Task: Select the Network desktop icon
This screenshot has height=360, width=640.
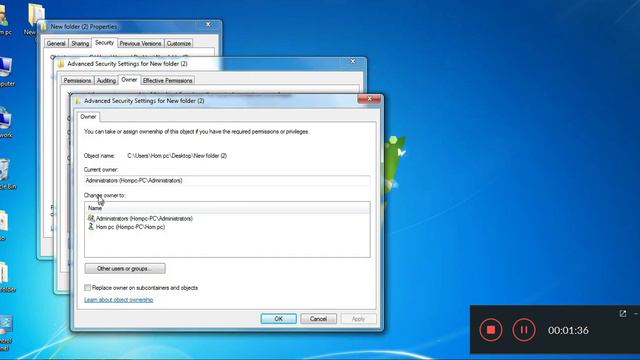Action: pos(6,122)
